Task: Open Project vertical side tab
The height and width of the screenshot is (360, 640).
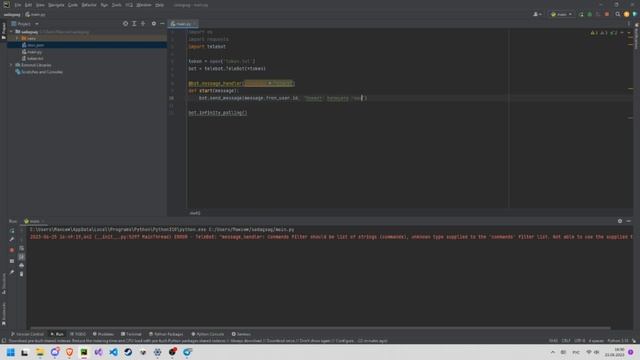Action: tap(4, 31)
